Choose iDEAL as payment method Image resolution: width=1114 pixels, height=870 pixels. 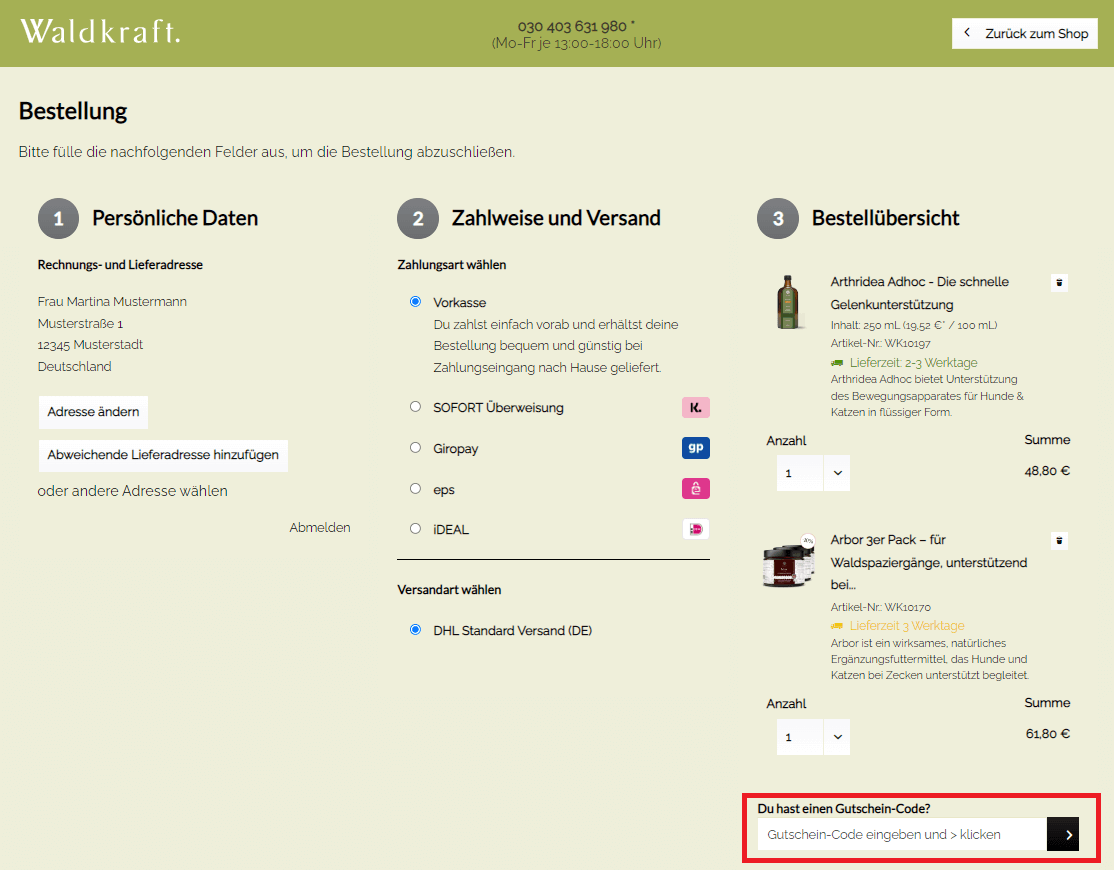pos(416,528)
